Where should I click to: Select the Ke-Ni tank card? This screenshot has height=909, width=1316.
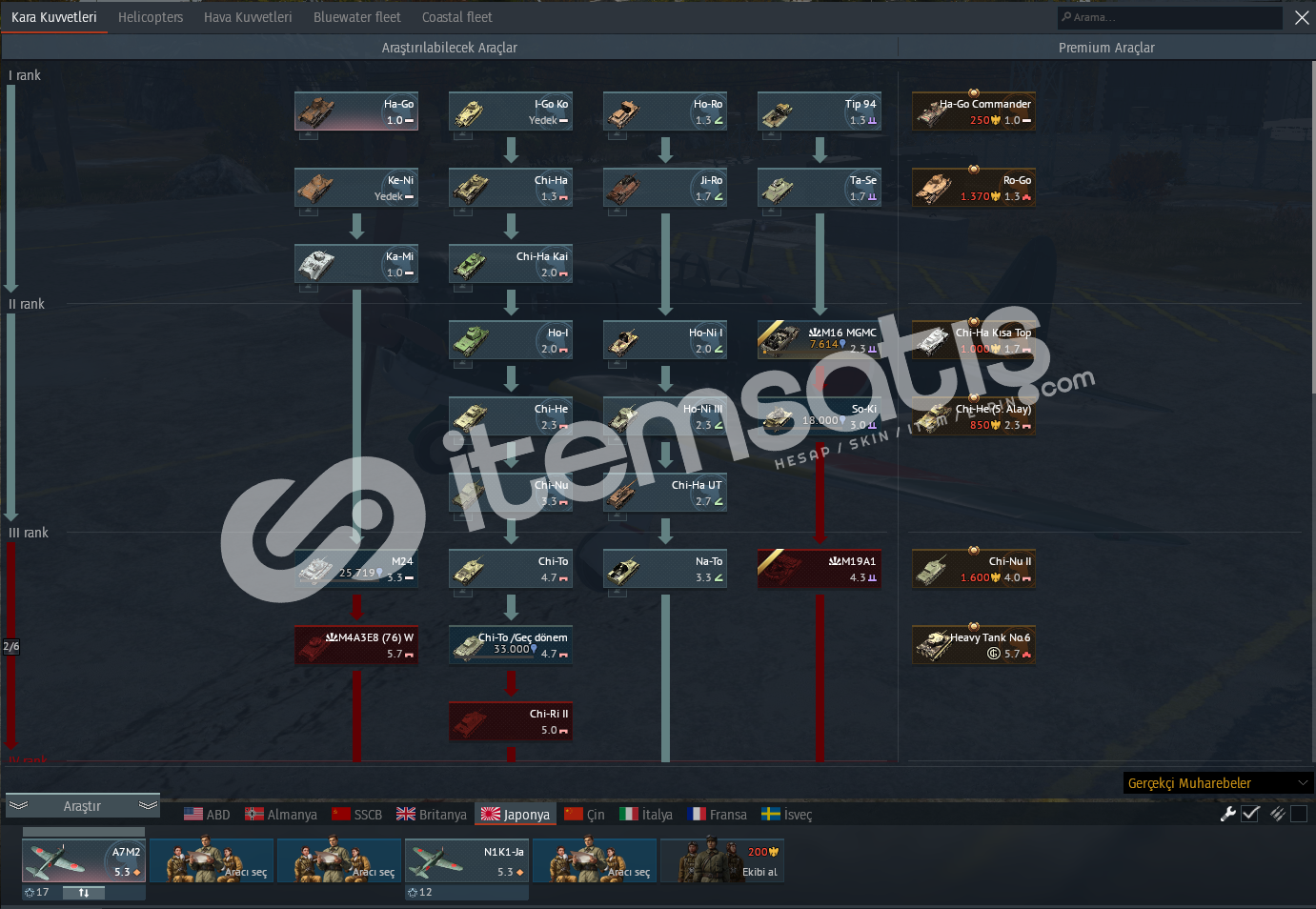356,188
